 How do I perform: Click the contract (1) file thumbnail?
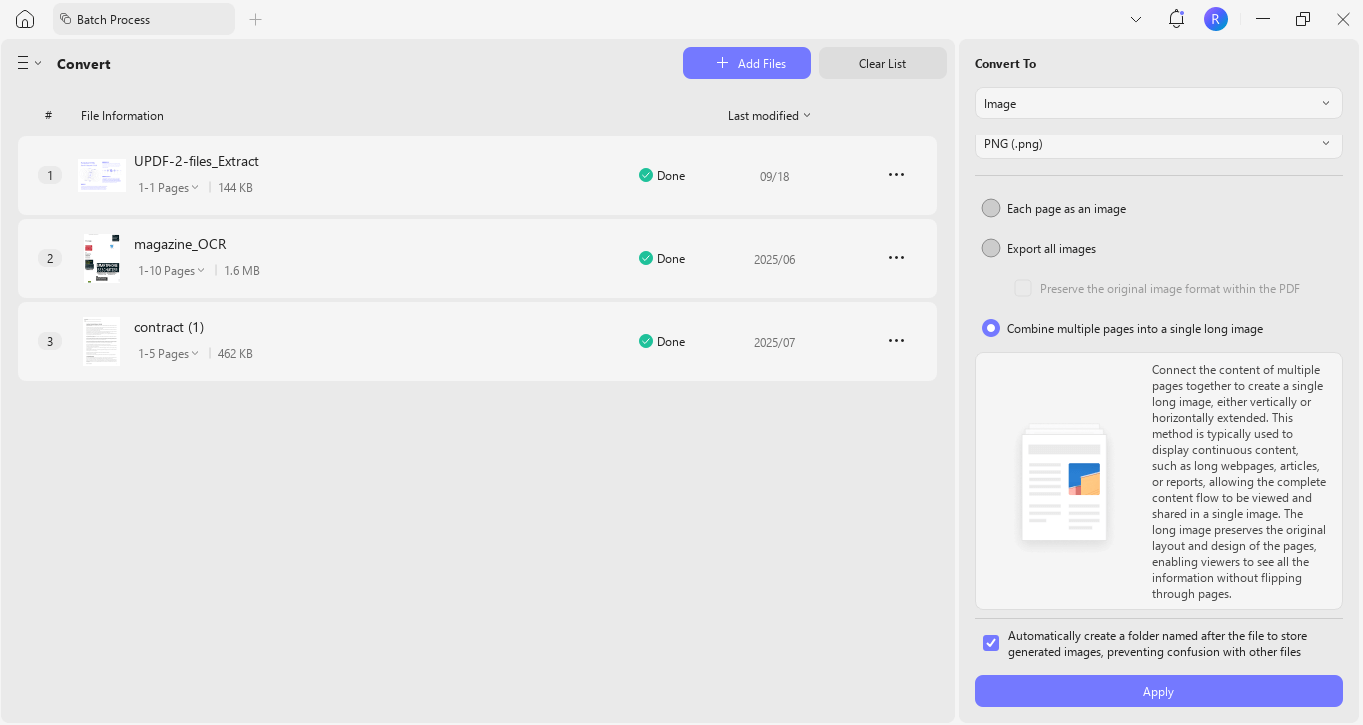(x=101, y=341)
